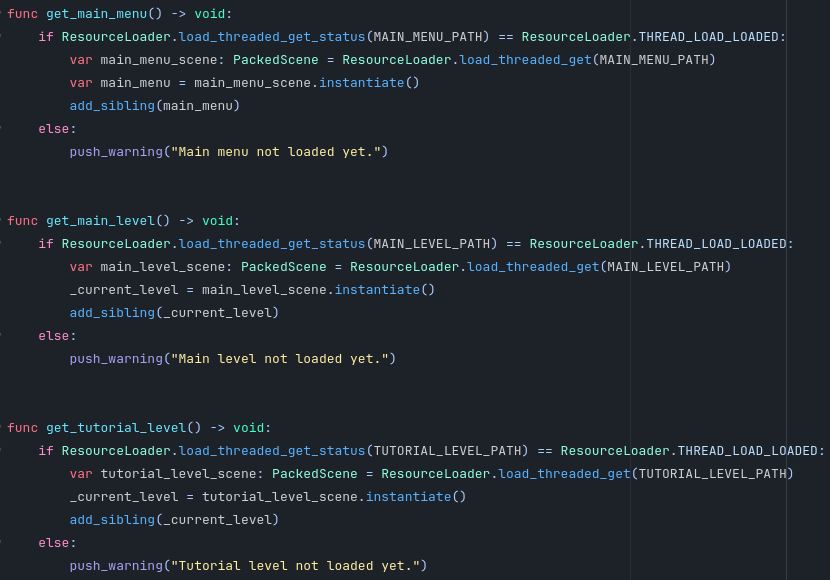Click instantiate on the tutorial_level_scene line
This screenshot has height=580, width=830.
[x=409, y=496]
